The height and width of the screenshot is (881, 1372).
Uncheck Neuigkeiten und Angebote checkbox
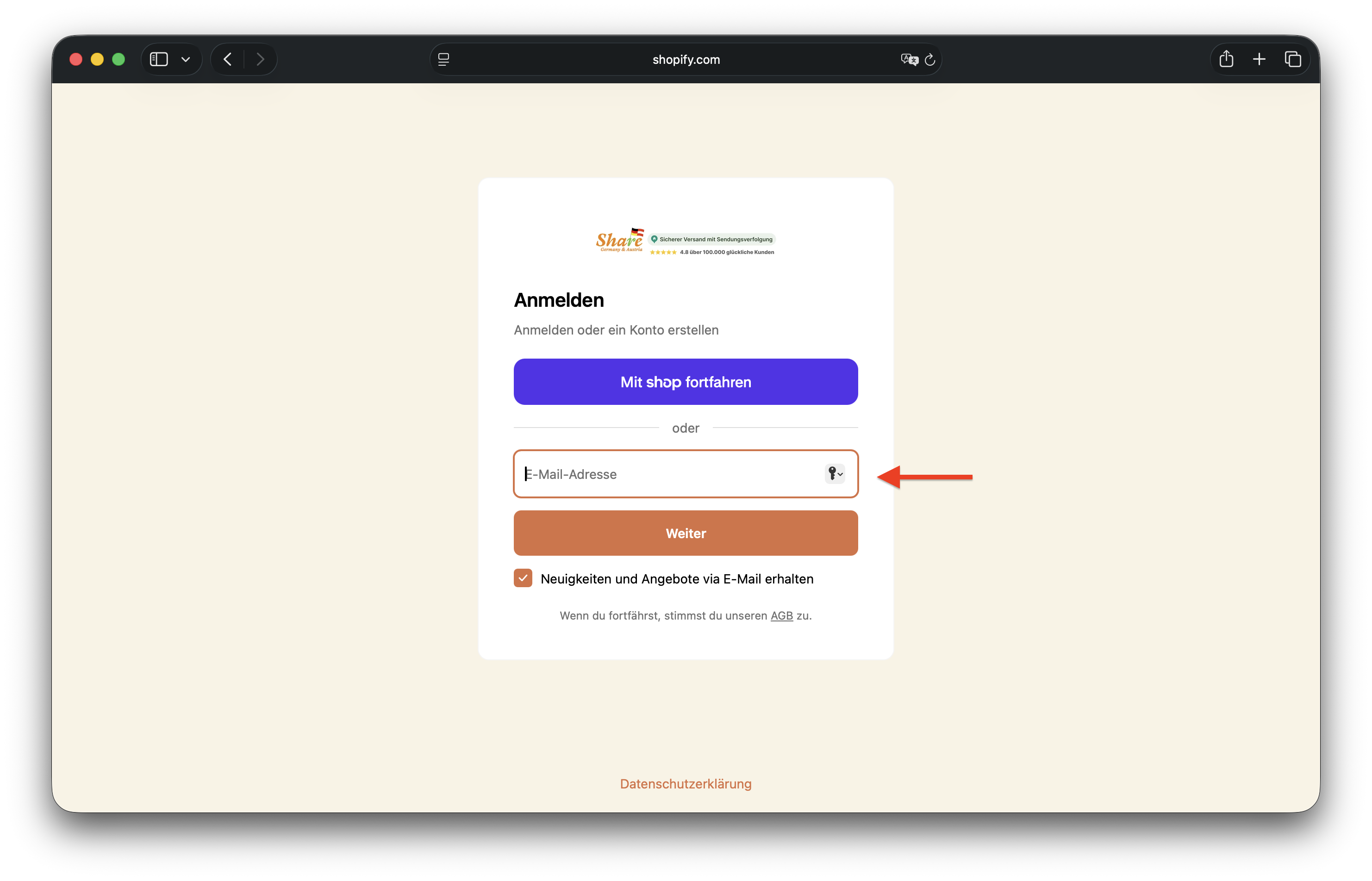(x=523, y=578)
